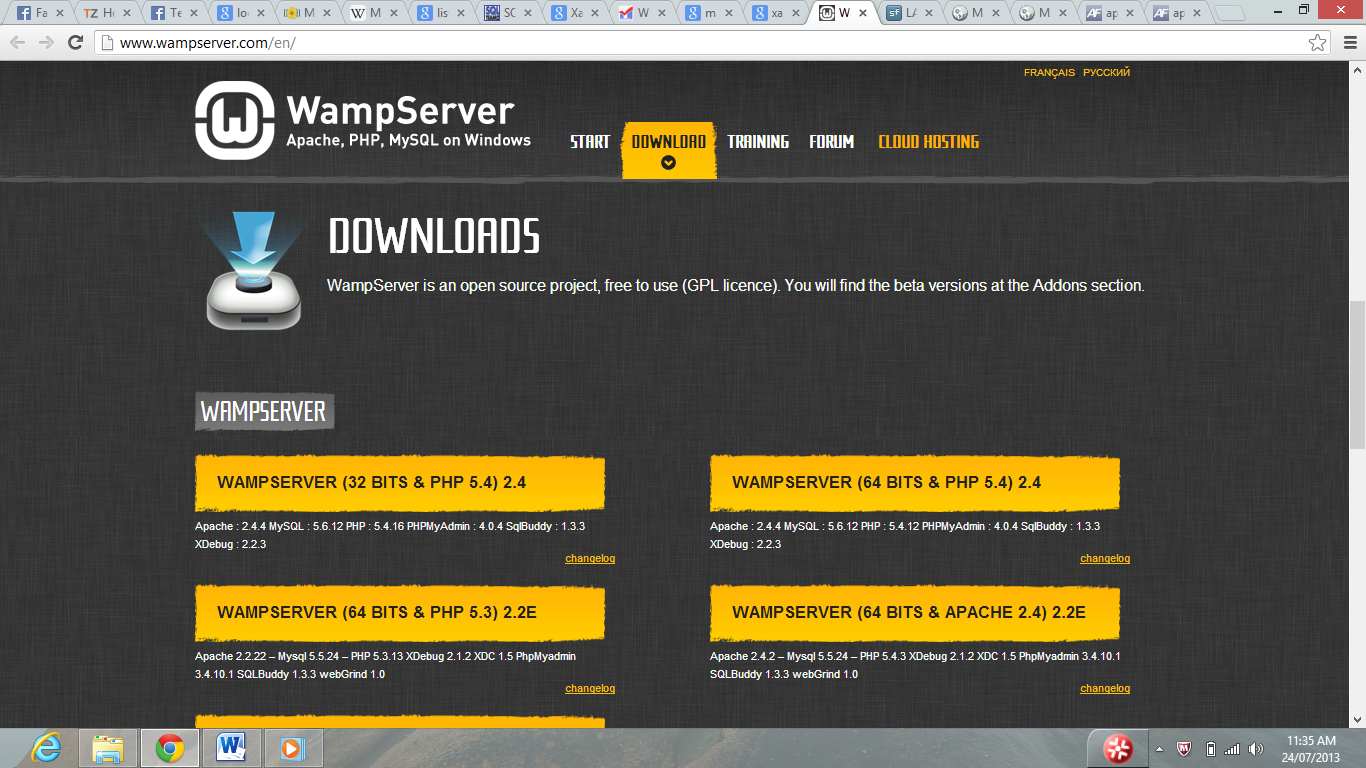1366x768 pixels.
Task: Switch to the 'TZ He' tab
Action: tap(107, 13)
